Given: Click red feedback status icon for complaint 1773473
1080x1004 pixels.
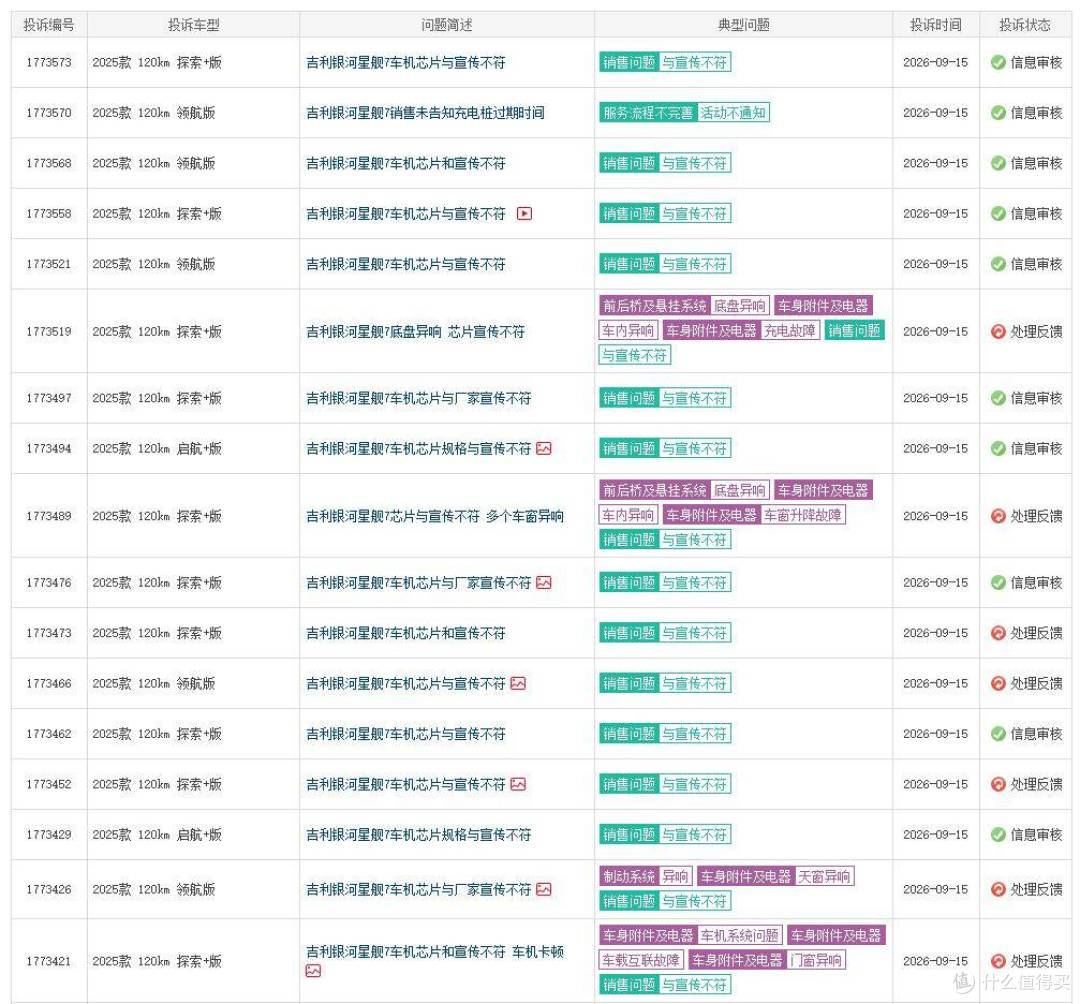Looking at the screenshot, I should (x=998, y=633).
